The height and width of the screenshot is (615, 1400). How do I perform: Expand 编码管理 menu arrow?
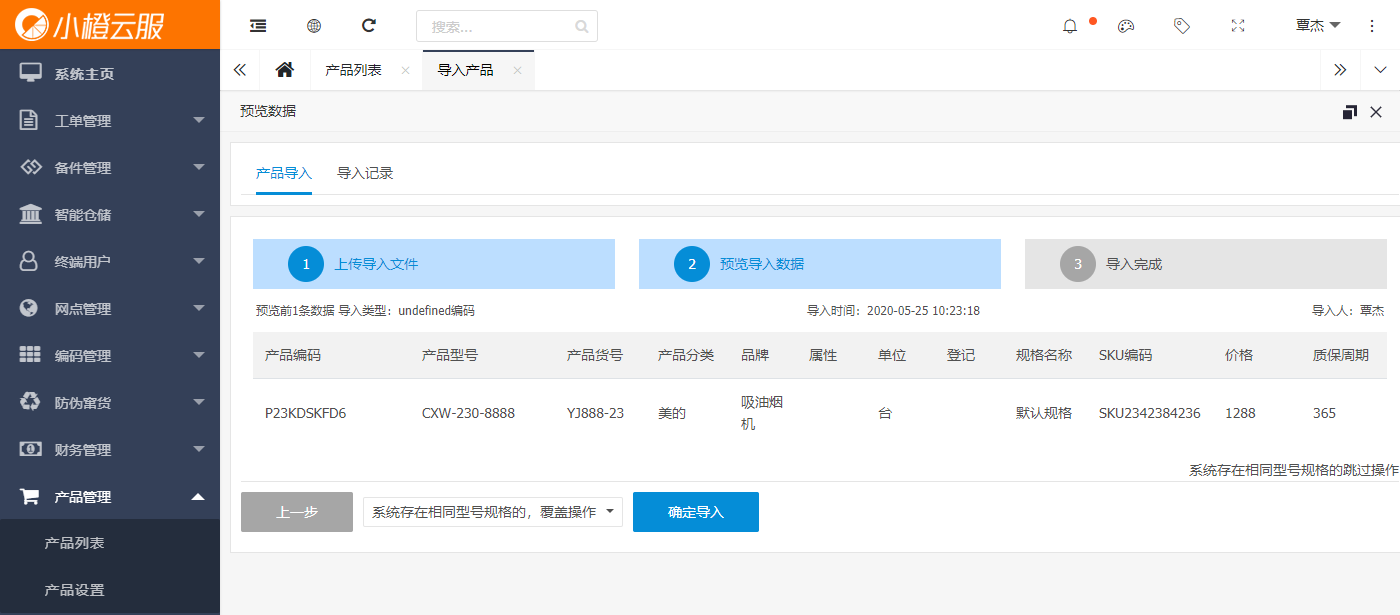click(x=198, y=355)
